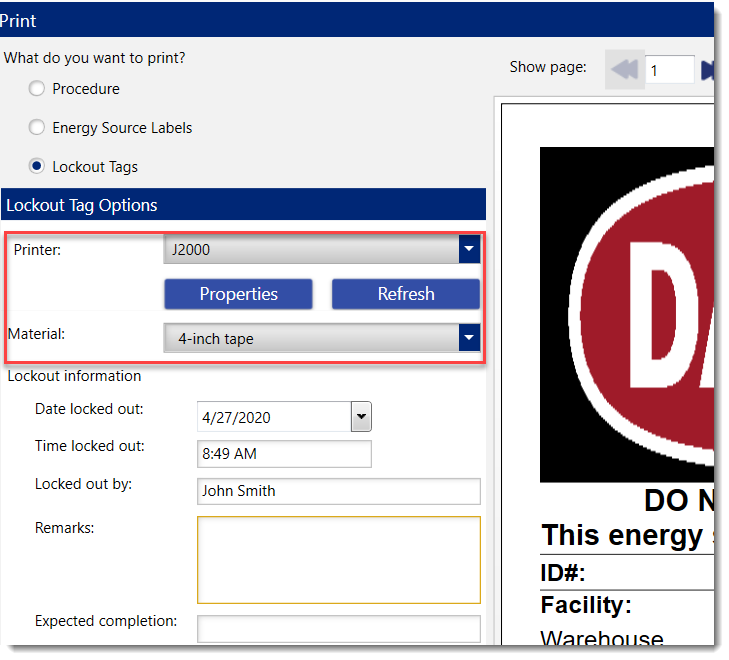Select the Lockout Tags radio button
Viewport: 729px width, 660px height.
(37, 167)
